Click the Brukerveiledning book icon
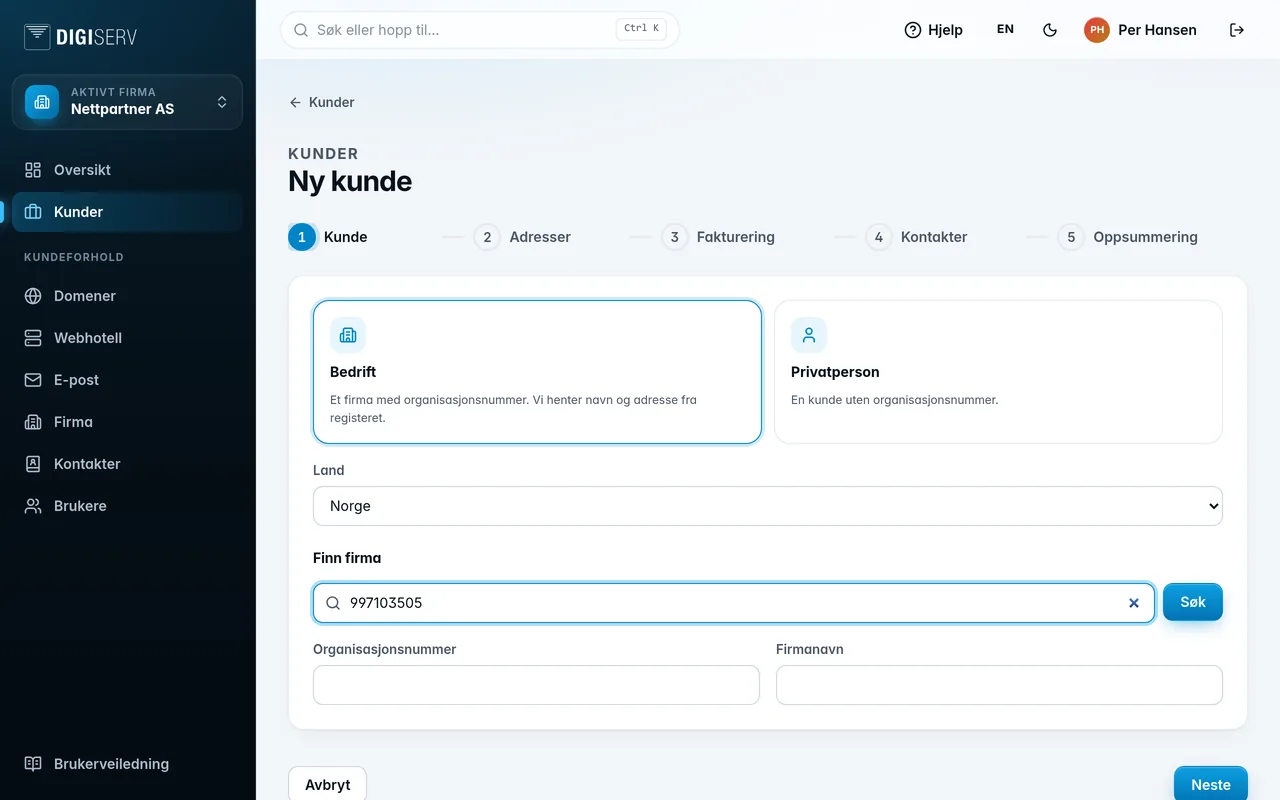 click(33, 764)
